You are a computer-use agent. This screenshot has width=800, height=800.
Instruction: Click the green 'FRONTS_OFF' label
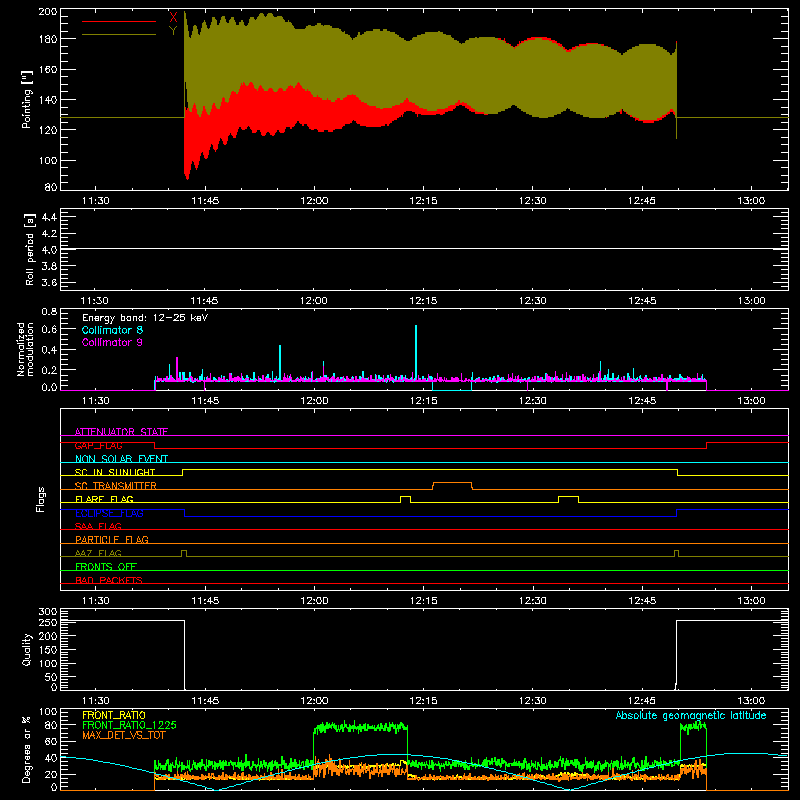(106, 566)
